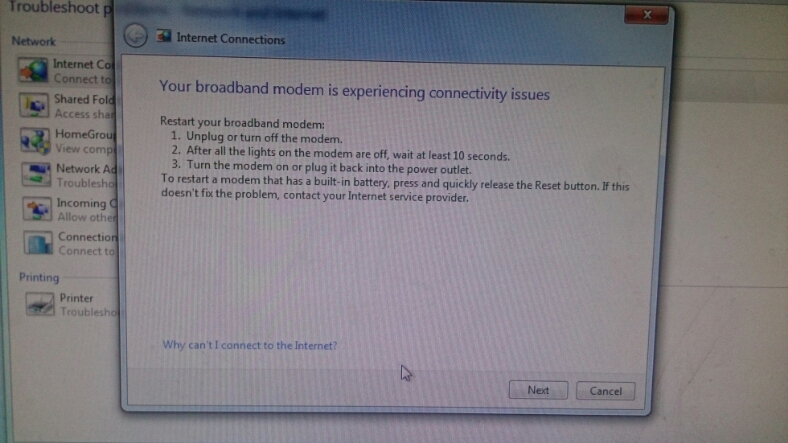Click the Incoming Connections icon
This screenshot has height=443, width=788.
[x=37, y=209]
